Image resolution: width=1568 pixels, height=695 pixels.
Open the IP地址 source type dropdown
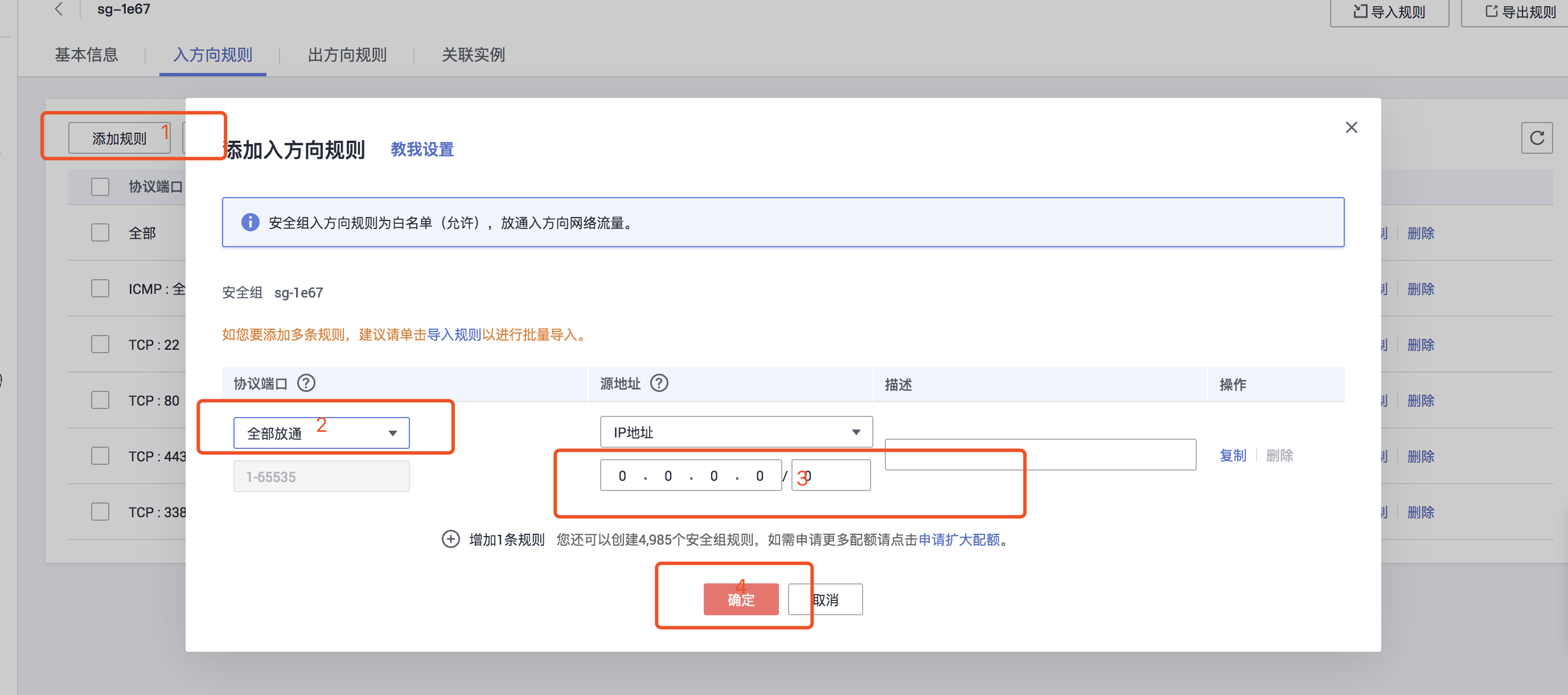[x=737, y=432]
